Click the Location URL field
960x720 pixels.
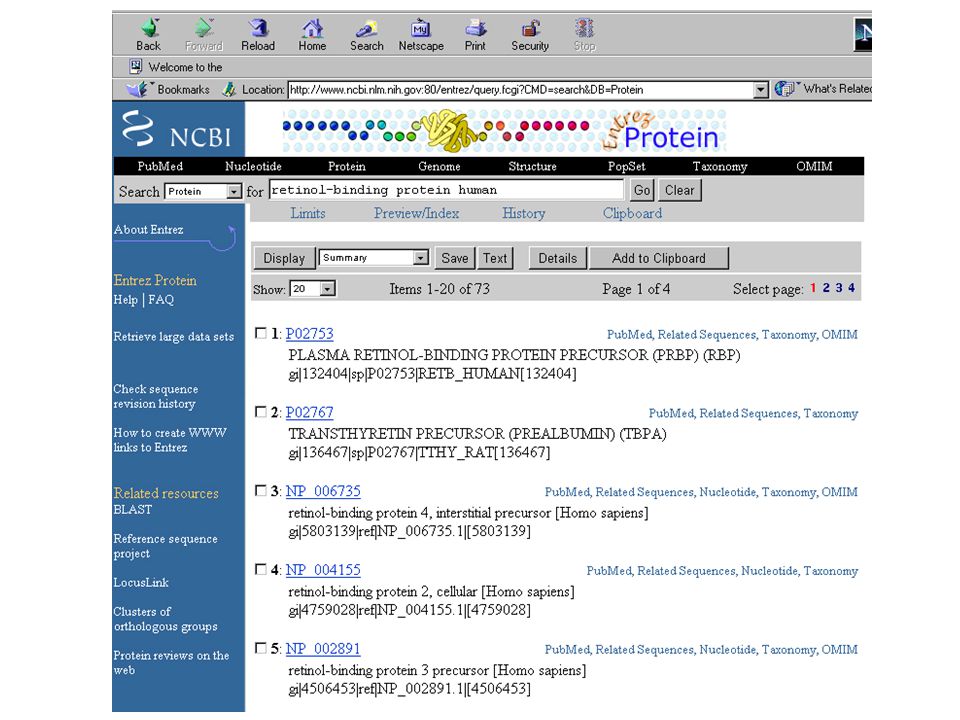pyautogui.click(x=520, y=90)
